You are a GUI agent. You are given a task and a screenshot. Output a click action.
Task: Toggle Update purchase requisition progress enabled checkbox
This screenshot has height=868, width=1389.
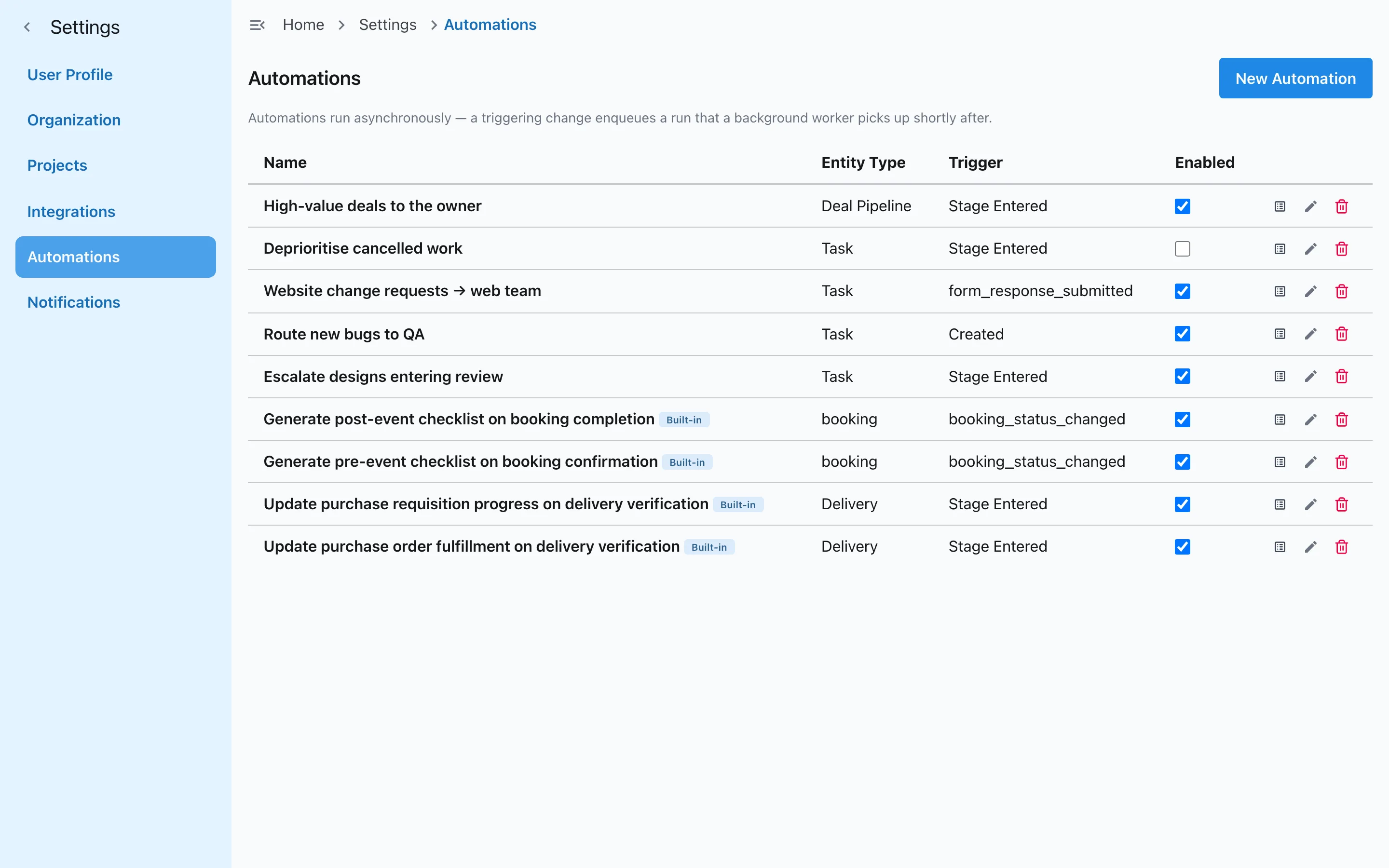1183,504
